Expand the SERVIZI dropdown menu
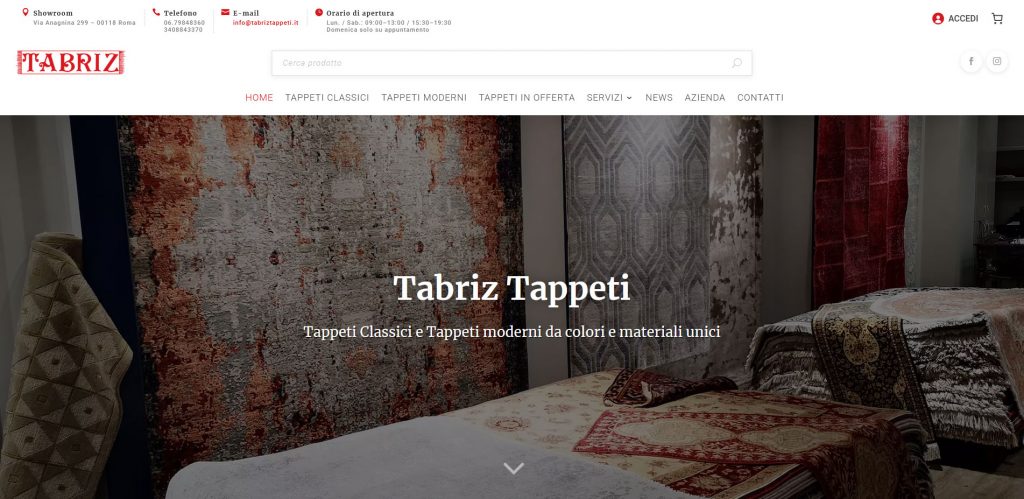Viewport: 1024px width, 499px height. click(609, 97)
